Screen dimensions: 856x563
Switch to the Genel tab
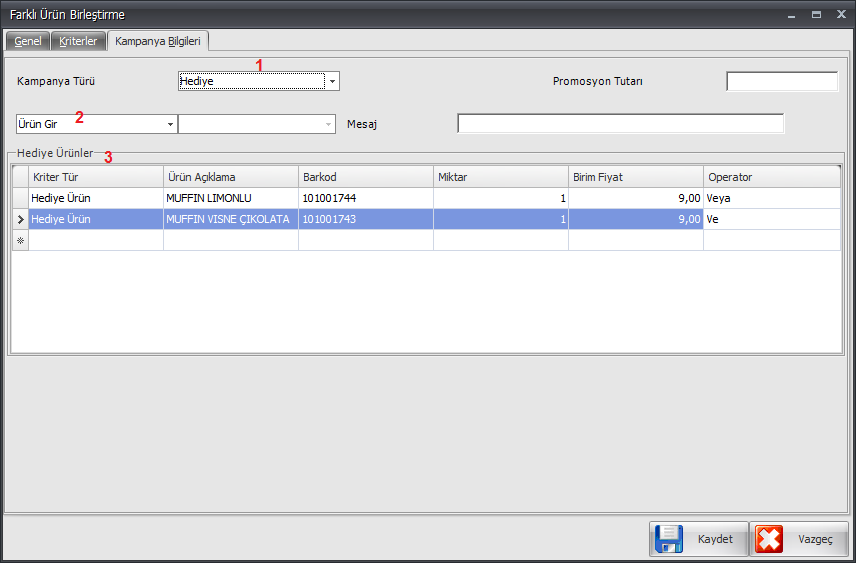click(x=27, y=41)
